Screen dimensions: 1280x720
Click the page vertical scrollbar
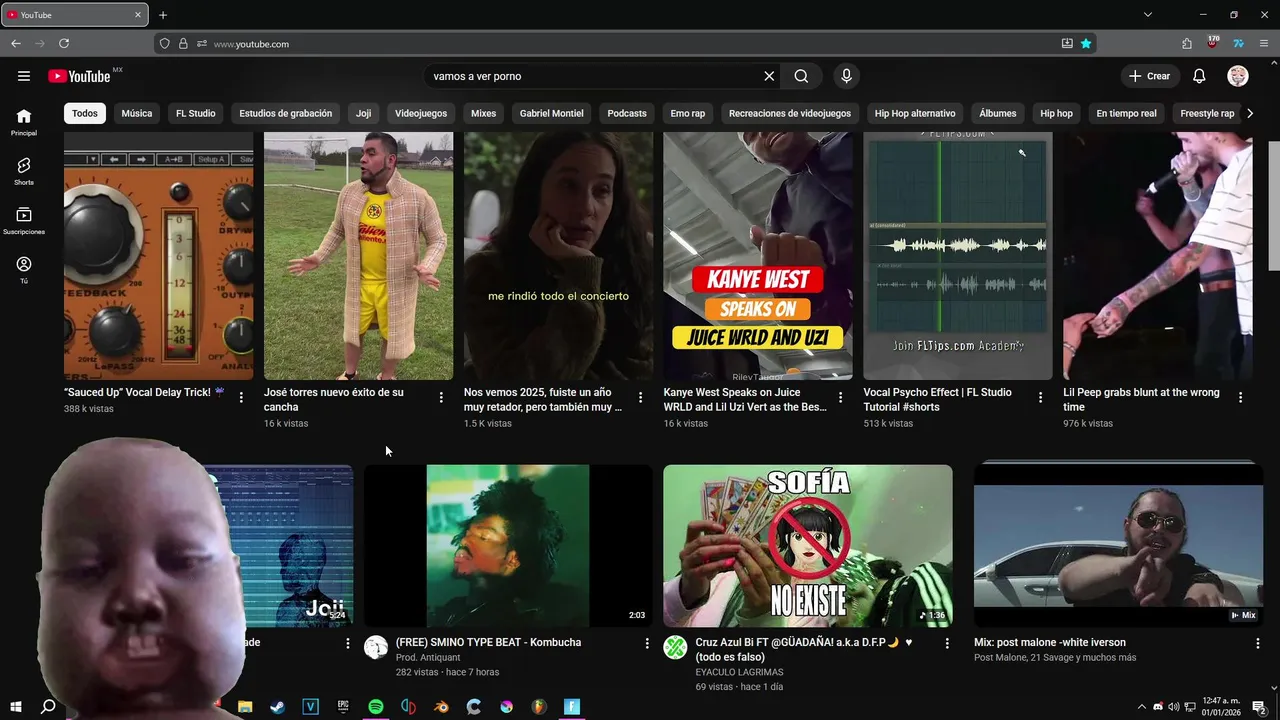tap(1274, 205)
